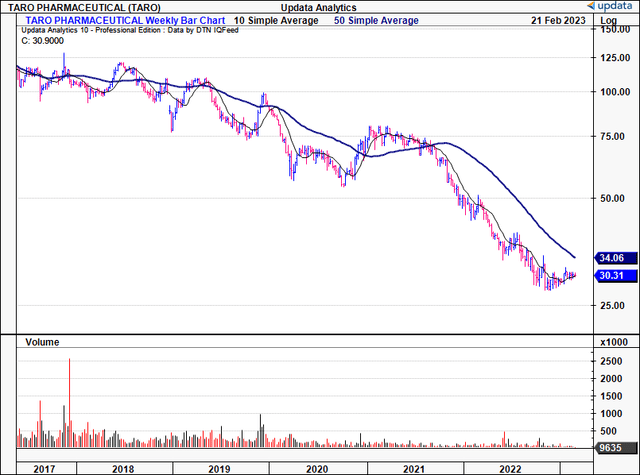Click the 25.00 price axis label
The image size is (640, 475).
[612, 306]
